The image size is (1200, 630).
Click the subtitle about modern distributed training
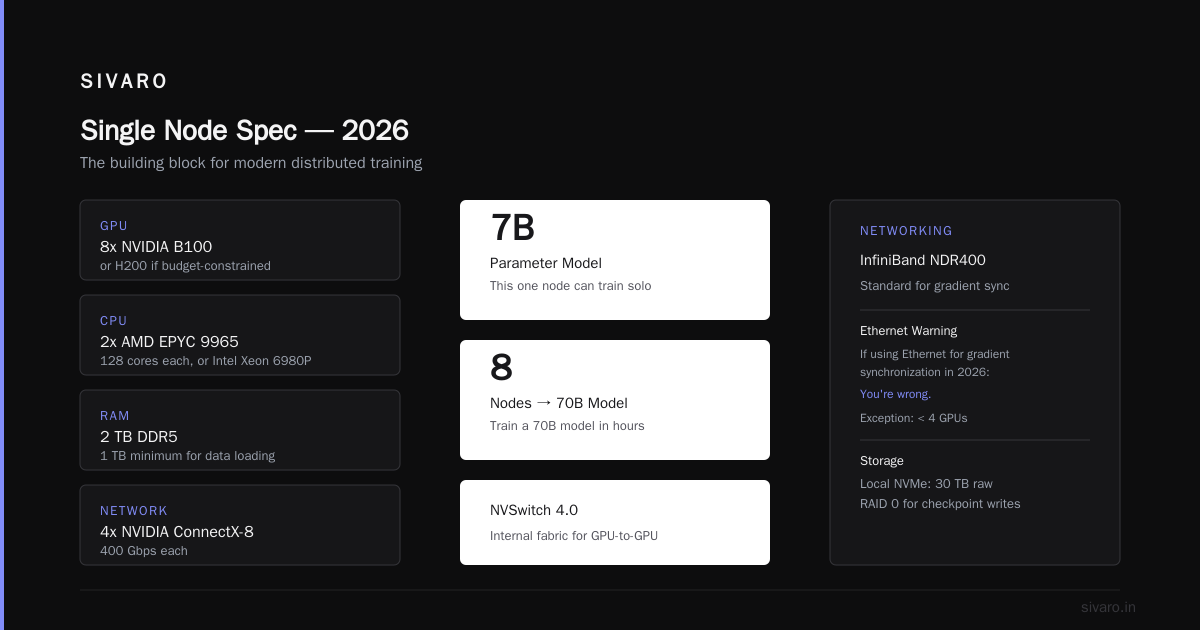(251, 163)
